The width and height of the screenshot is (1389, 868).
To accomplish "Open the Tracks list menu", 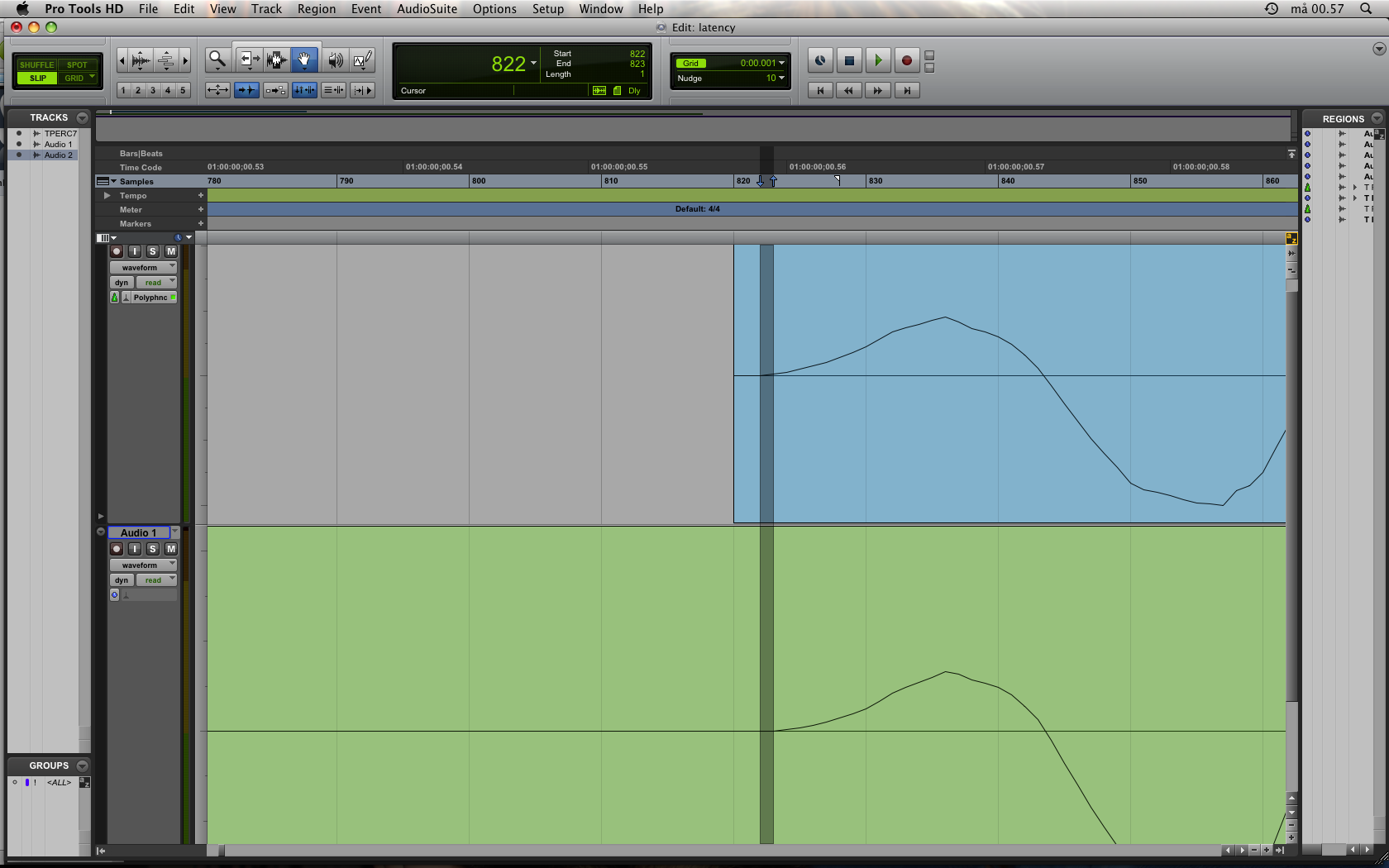I will [82, 117].
